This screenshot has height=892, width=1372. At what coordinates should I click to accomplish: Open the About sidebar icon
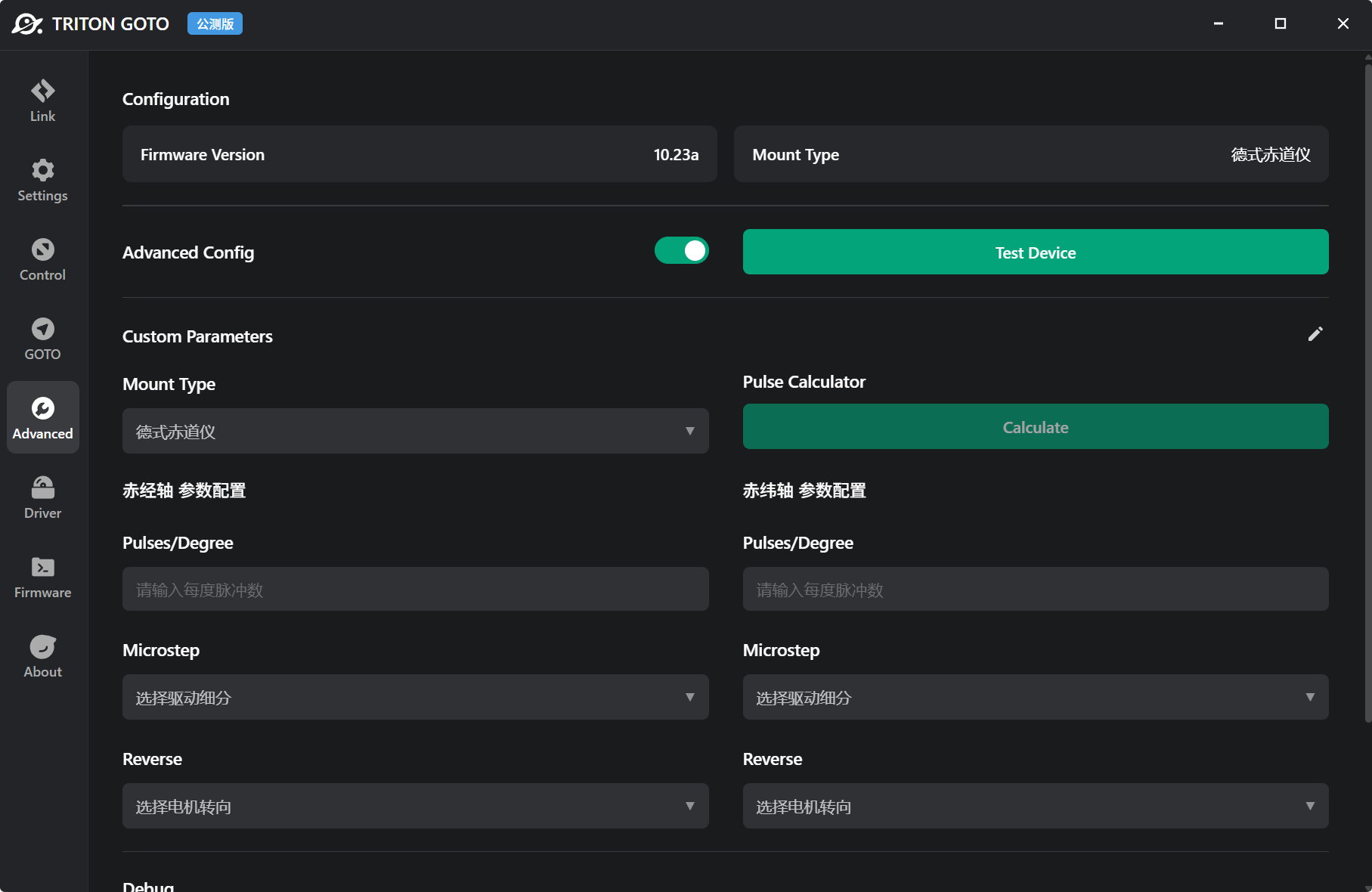point(42,656)
